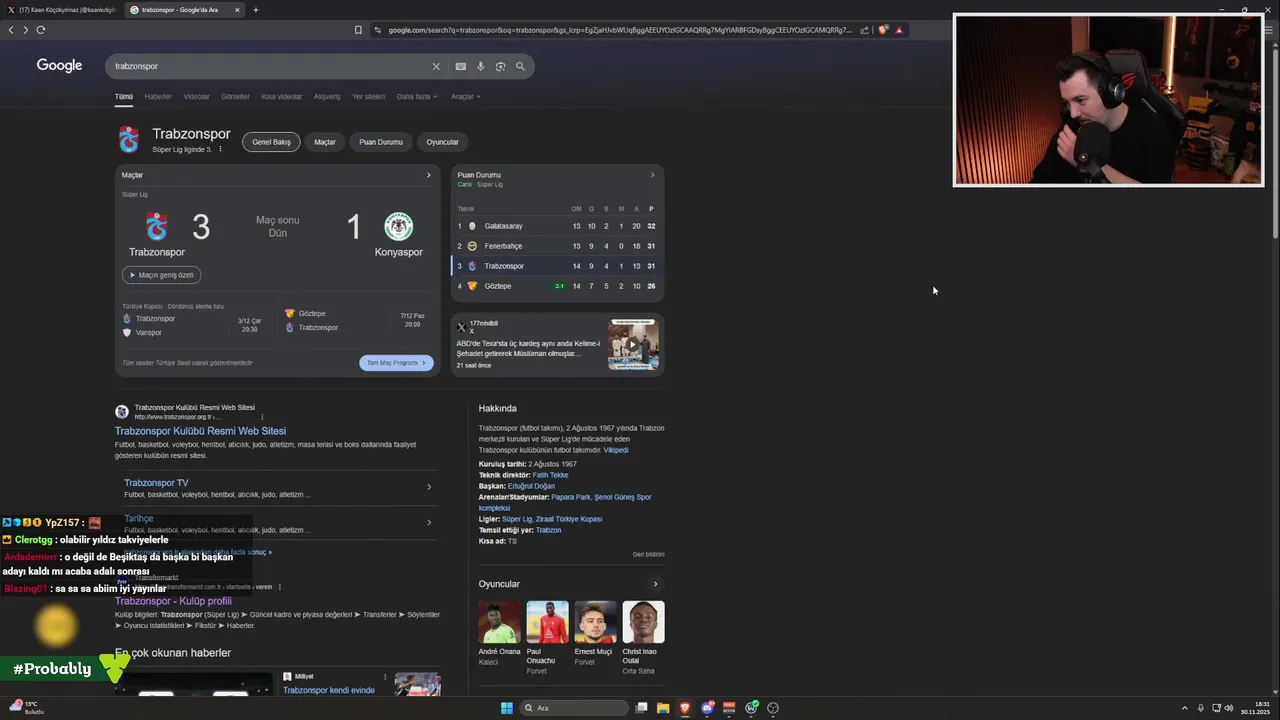Open the Araçlar tools dropdown
The image size is (1280, 720).
pyautogui.click(x=465, y=97)
